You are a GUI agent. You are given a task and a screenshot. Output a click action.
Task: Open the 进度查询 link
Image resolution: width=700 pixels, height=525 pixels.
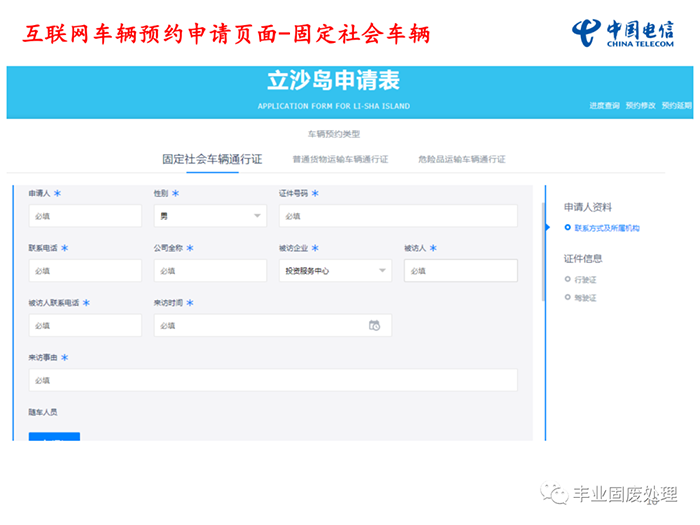tap(604, 105)
